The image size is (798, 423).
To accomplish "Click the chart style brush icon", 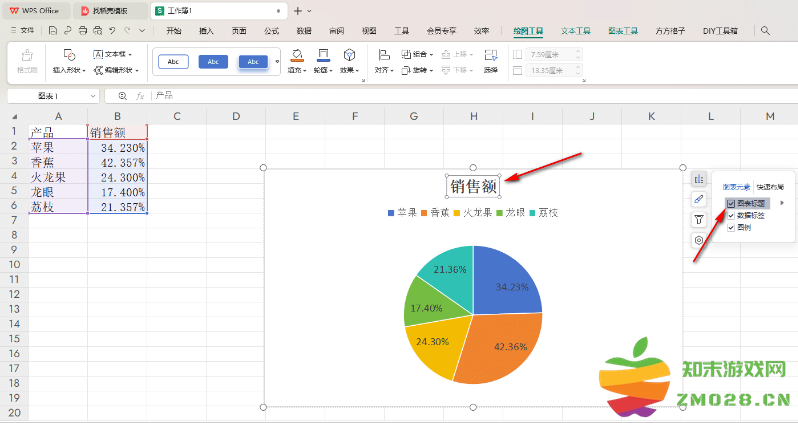I will pos(698,199).
